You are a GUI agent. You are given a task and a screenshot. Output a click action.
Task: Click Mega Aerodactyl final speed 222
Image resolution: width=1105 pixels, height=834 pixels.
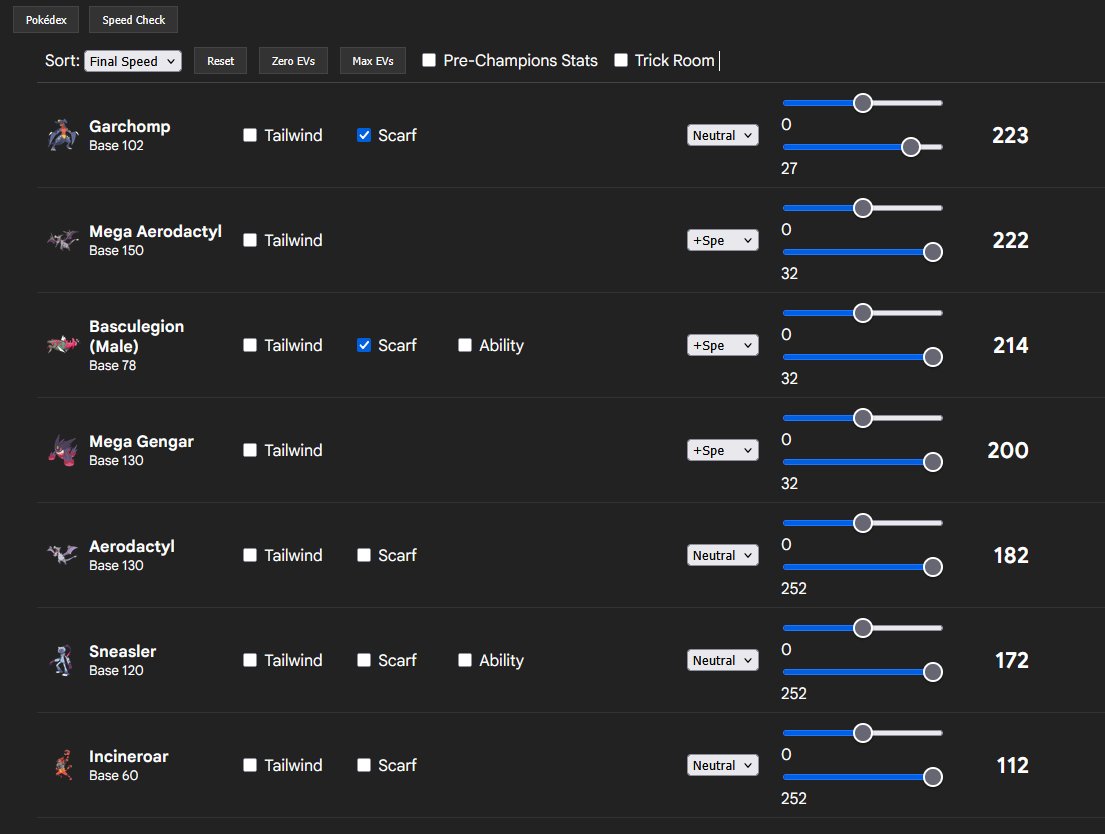[x=1010, y=240]
